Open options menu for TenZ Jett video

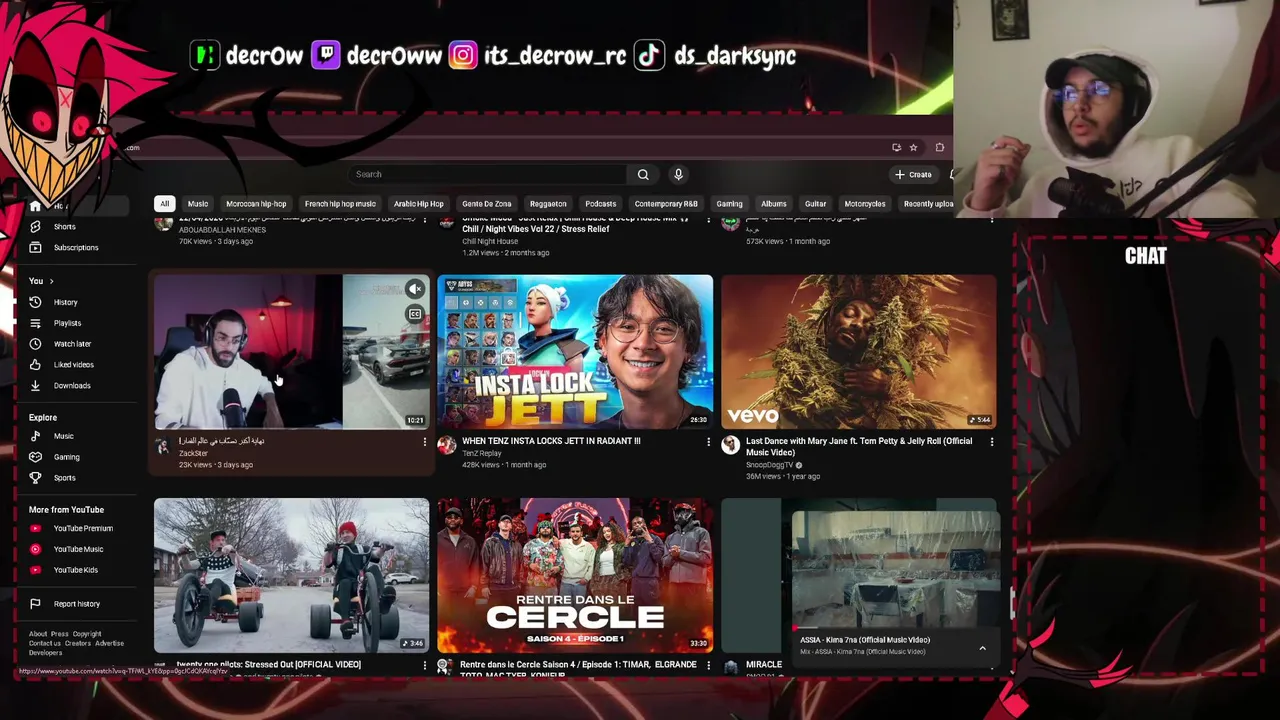708,442
